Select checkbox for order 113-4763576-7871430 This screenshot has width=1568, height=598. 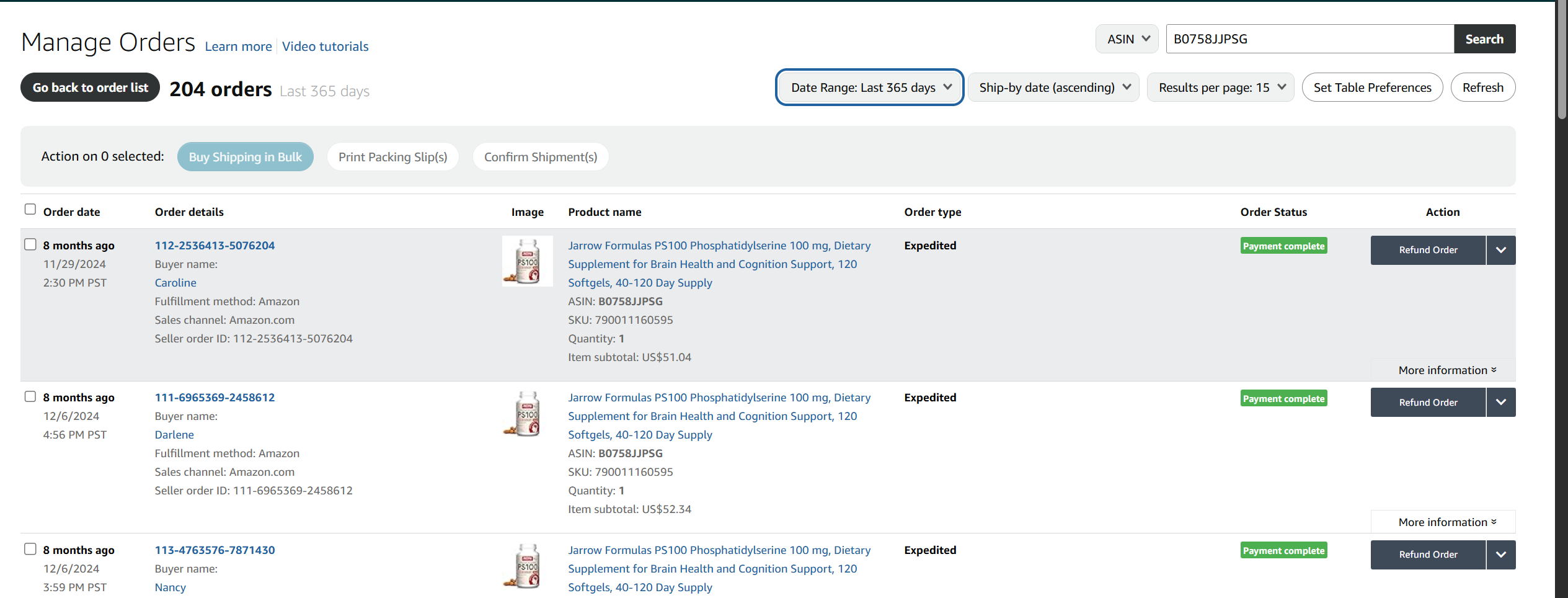pos(30,549)
